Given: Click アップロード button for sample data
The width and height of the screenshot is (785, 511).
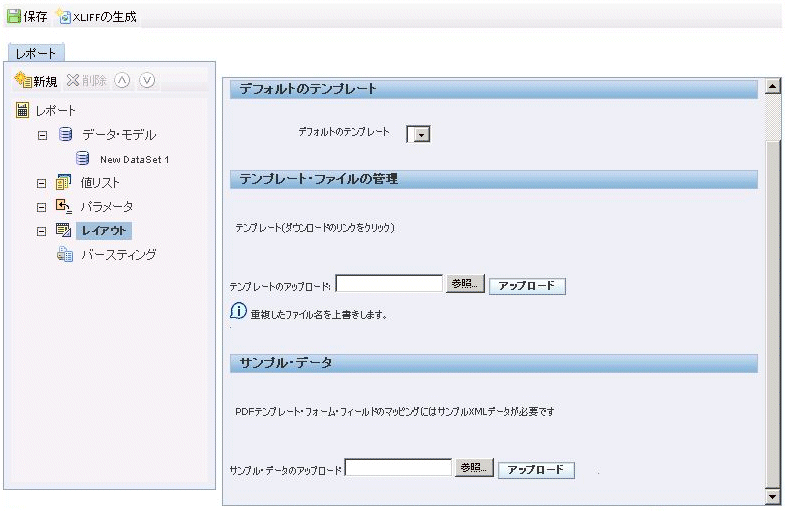Looking at the screenshot, I should (536, 470).
